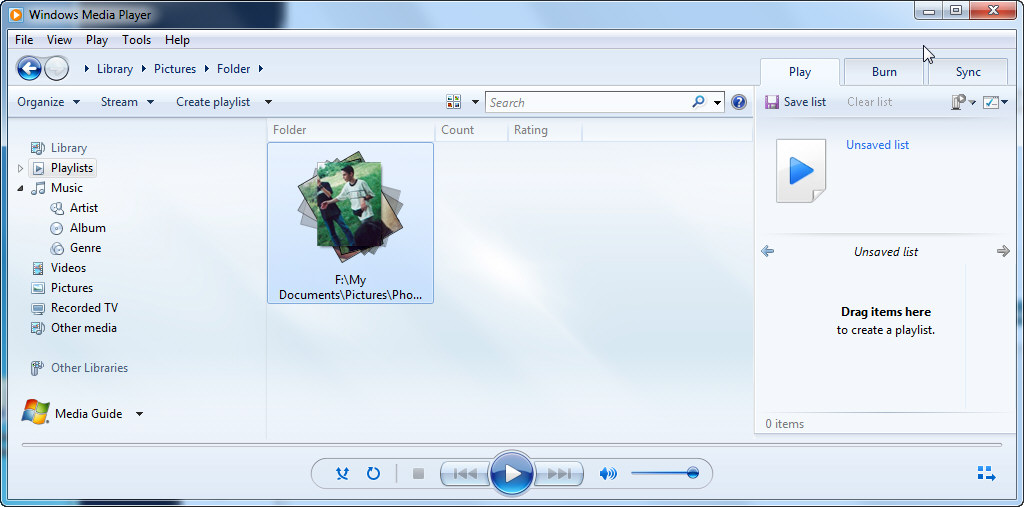This screenshot has height=507, width=1024.
Task: Switch to Now Playing mode
Action: coord(986,474)
